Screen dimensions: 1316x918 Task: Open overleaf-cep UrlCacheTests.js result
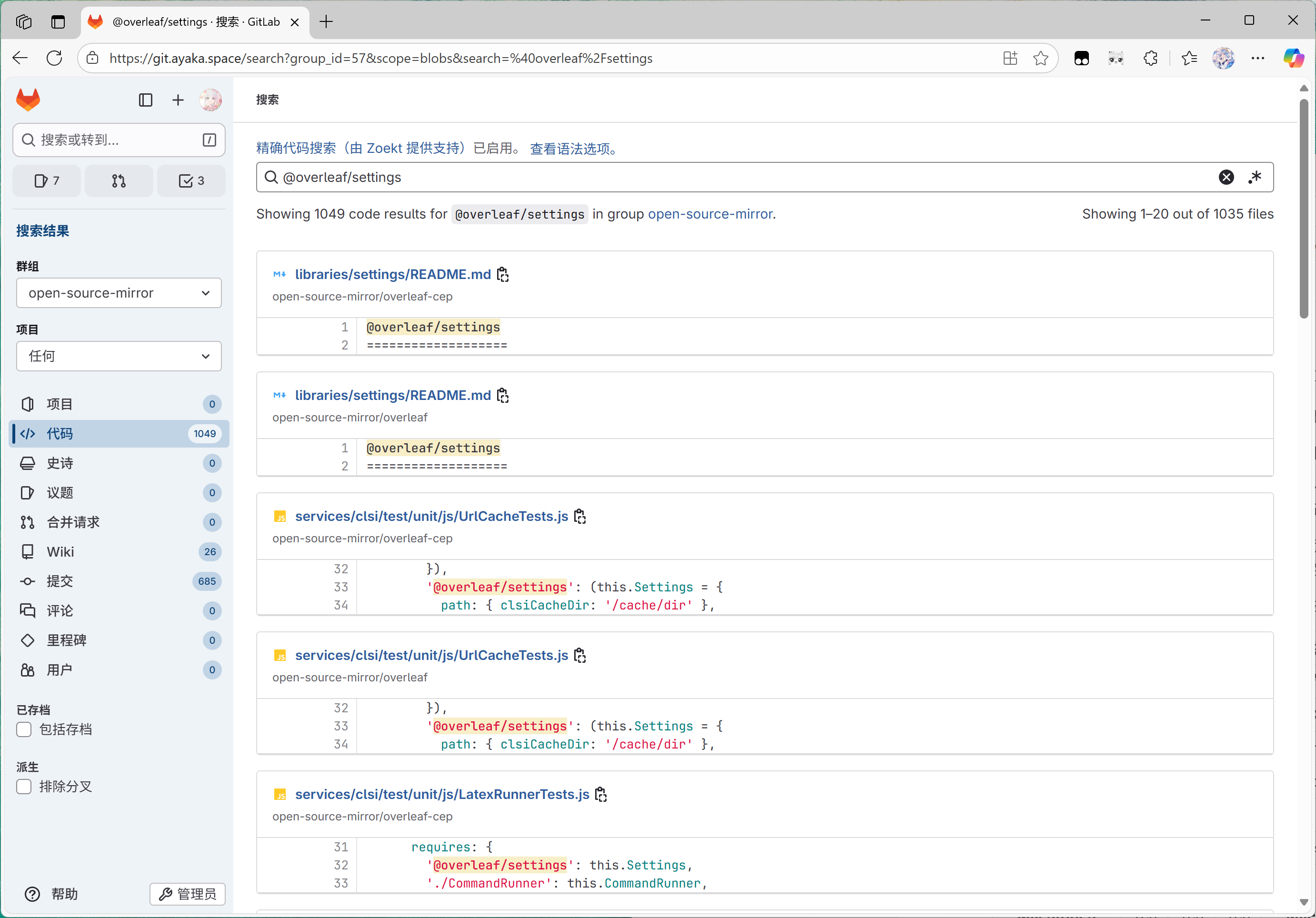(x=431, y=516)
